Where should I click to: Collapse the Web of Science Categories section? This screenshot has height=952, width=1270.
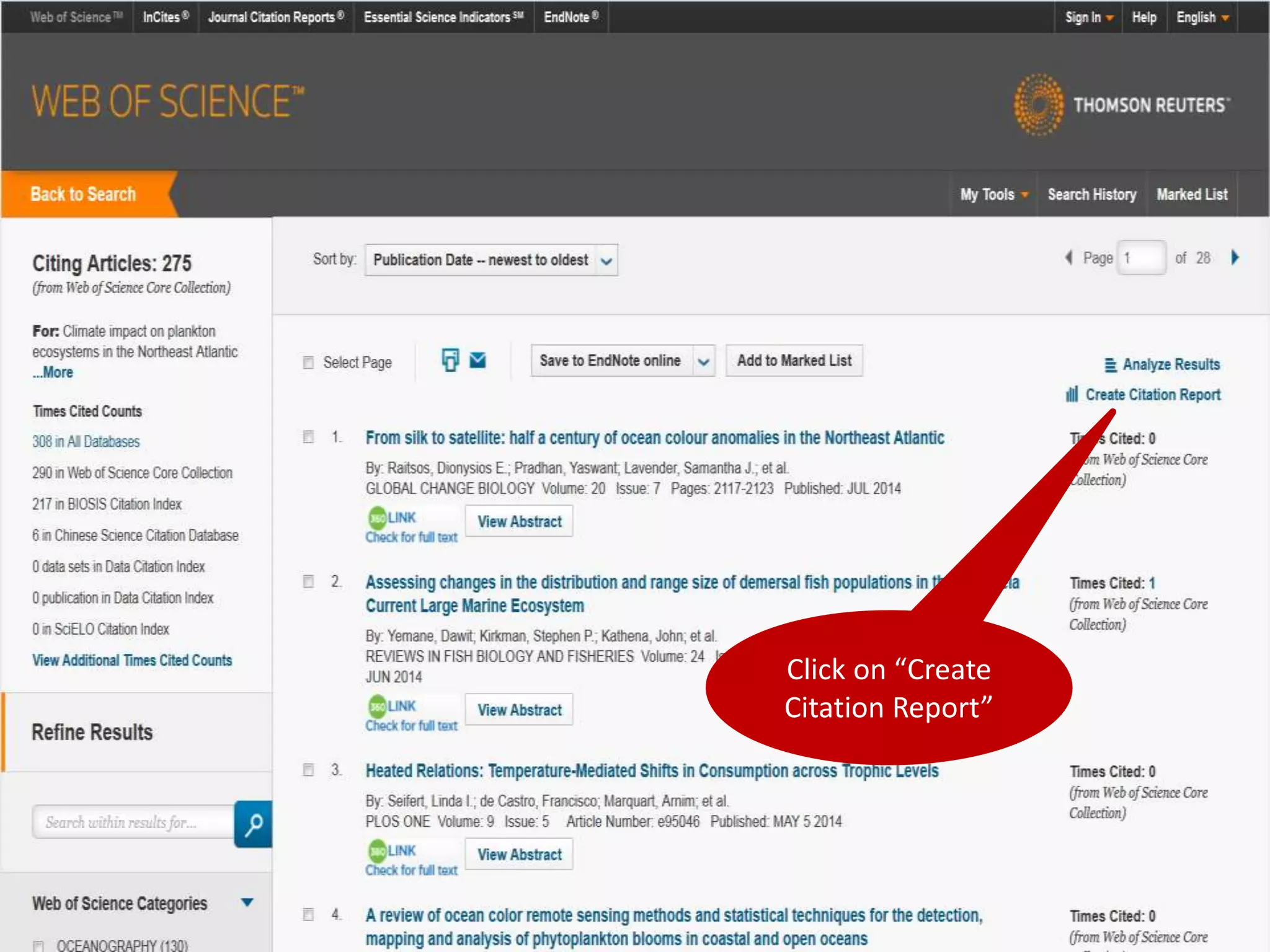coord(247,902)
